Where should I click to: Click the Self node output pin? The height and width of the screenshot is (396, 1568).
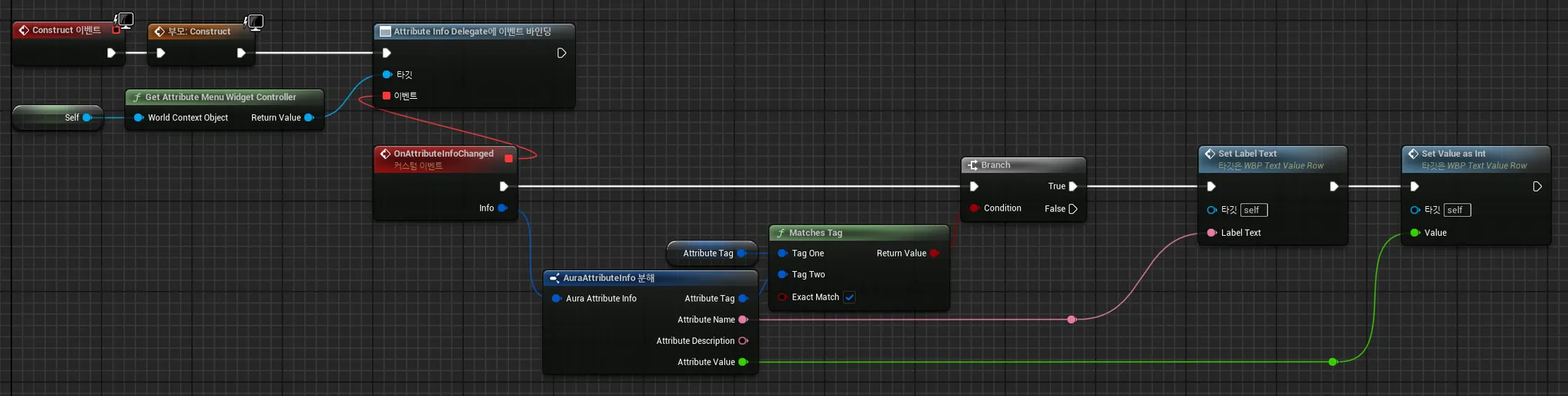pyautogui.click(x=87, y=117)
